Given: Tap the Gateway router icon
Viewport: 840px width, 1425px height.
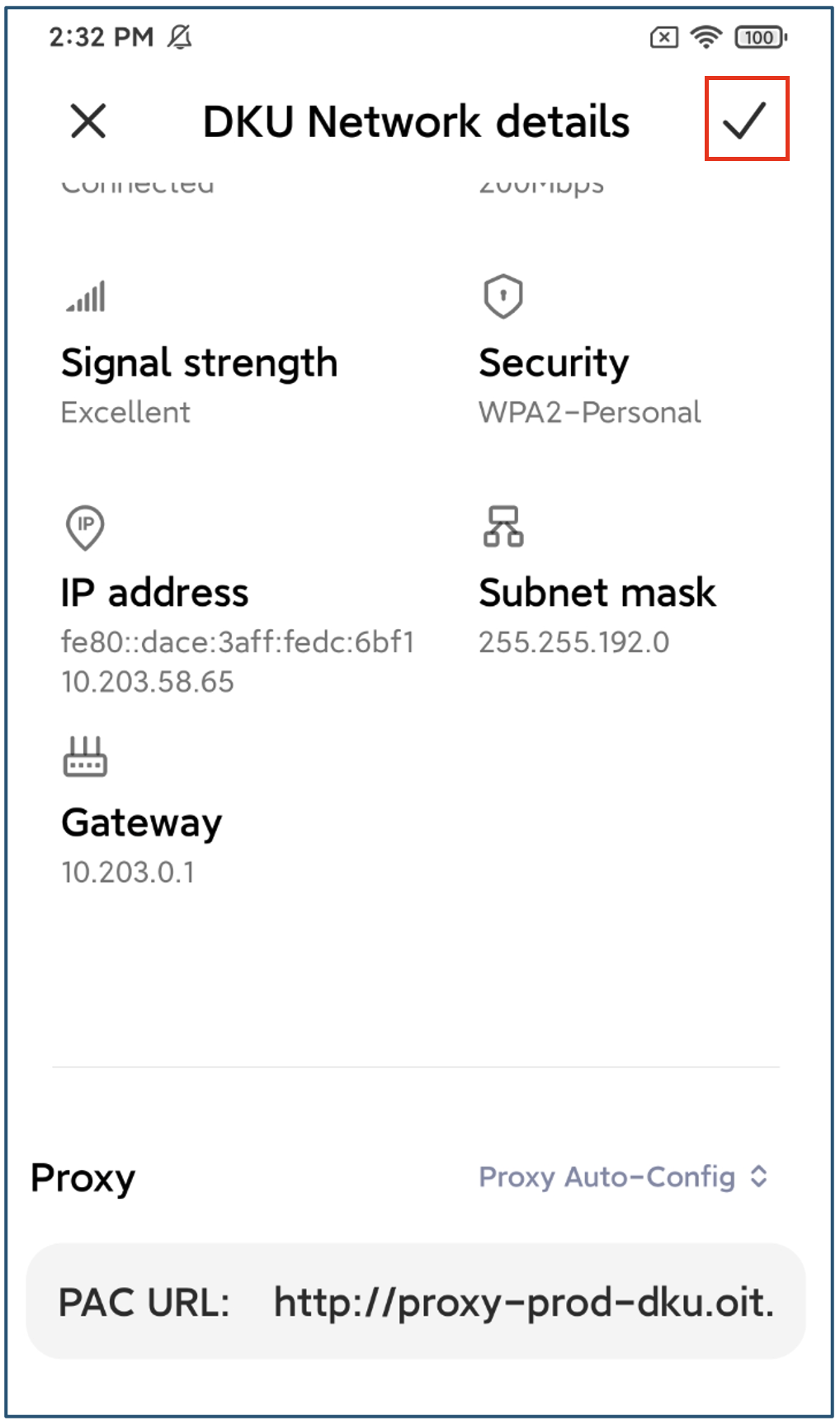Looking at the screenshot, I should (x=85, y=756).
